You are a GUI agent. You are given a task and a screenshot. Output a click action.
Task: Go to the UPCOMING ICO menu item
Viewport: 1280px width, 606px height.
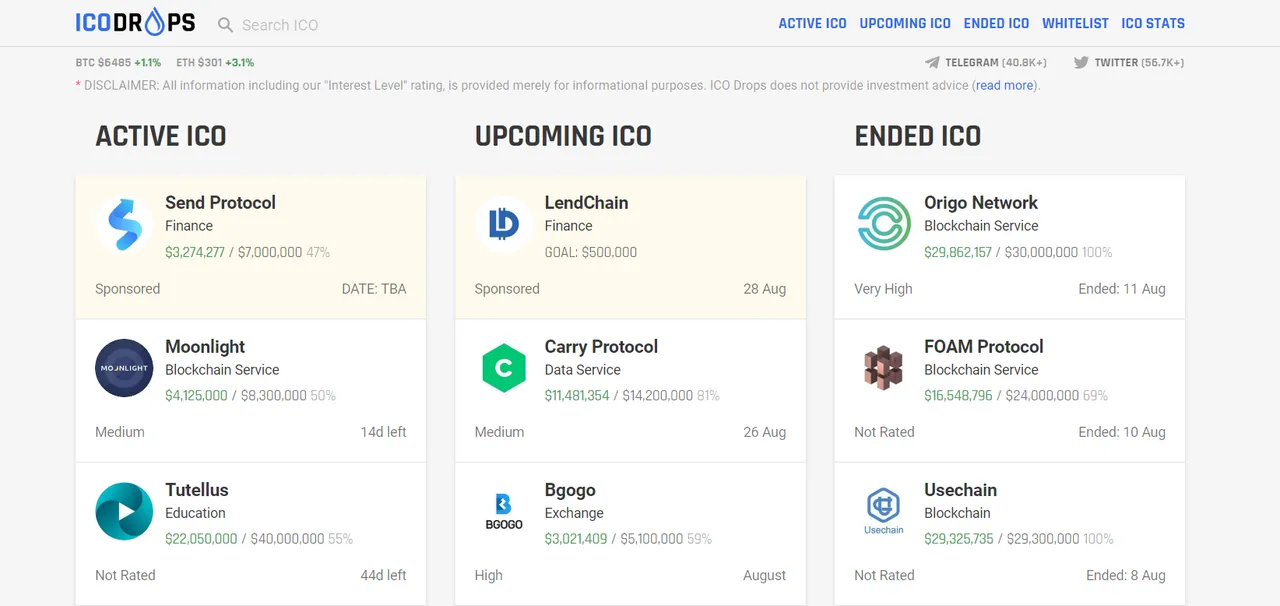point(905,23)
